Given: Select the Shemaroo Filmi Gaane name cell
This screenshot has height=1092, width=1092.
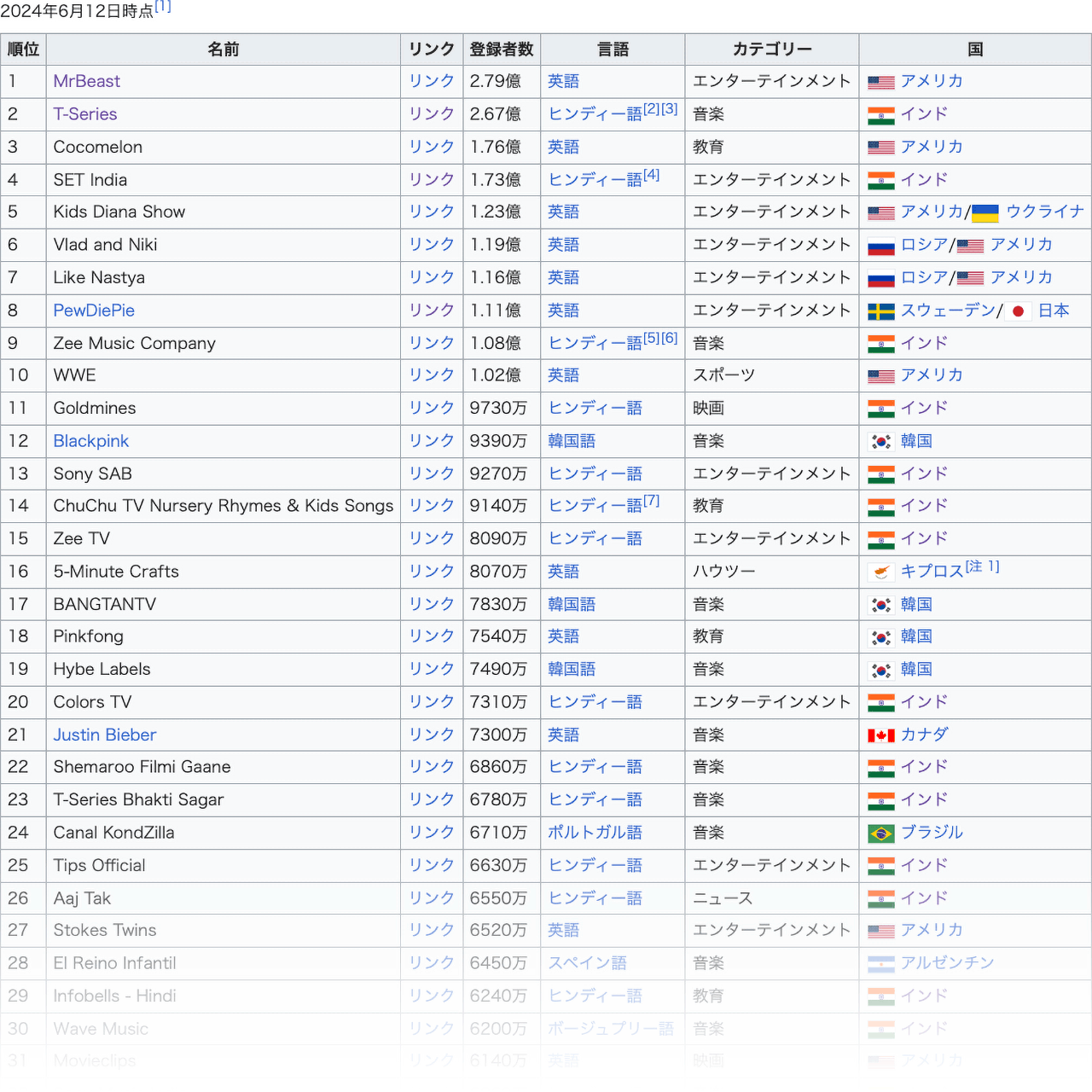Looking at the screenshot, I should [x=224, y=767].
